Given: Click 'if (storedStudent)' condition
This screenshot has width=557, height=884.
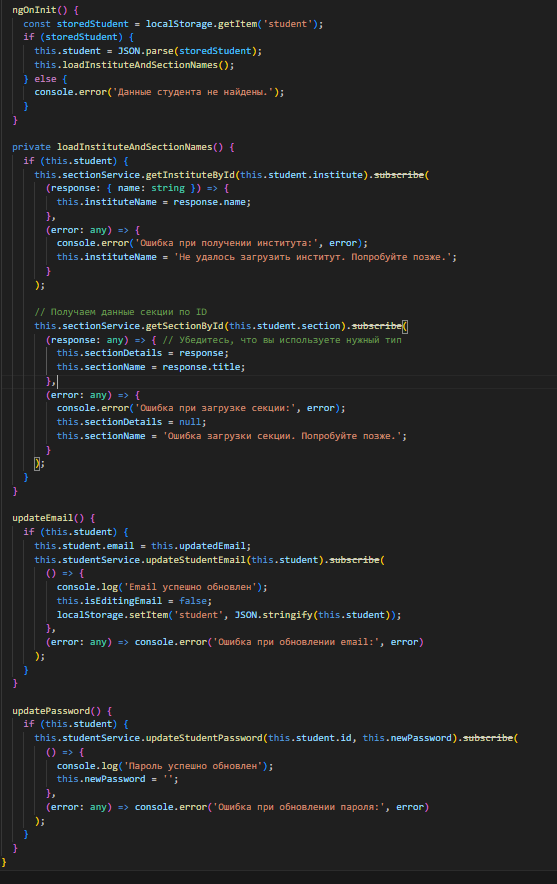Looking at the screenshot, I should click(x=73, y=37).
